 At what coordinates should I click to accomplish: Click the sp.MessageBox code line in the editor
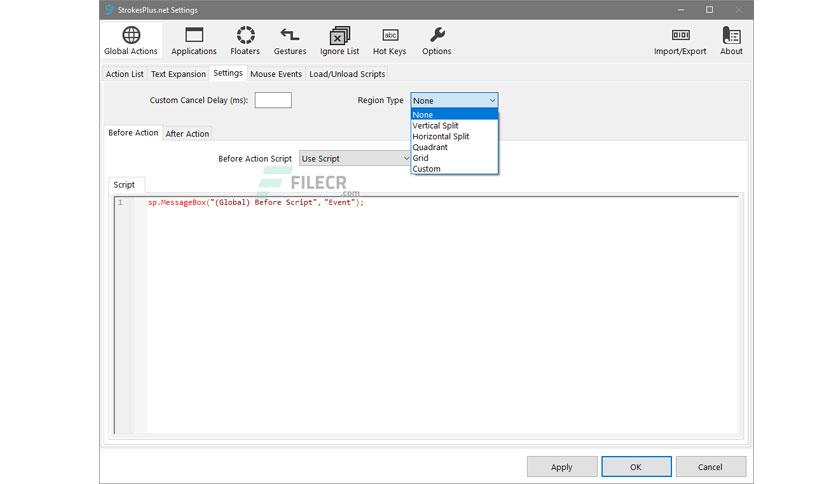click(256, 203)
